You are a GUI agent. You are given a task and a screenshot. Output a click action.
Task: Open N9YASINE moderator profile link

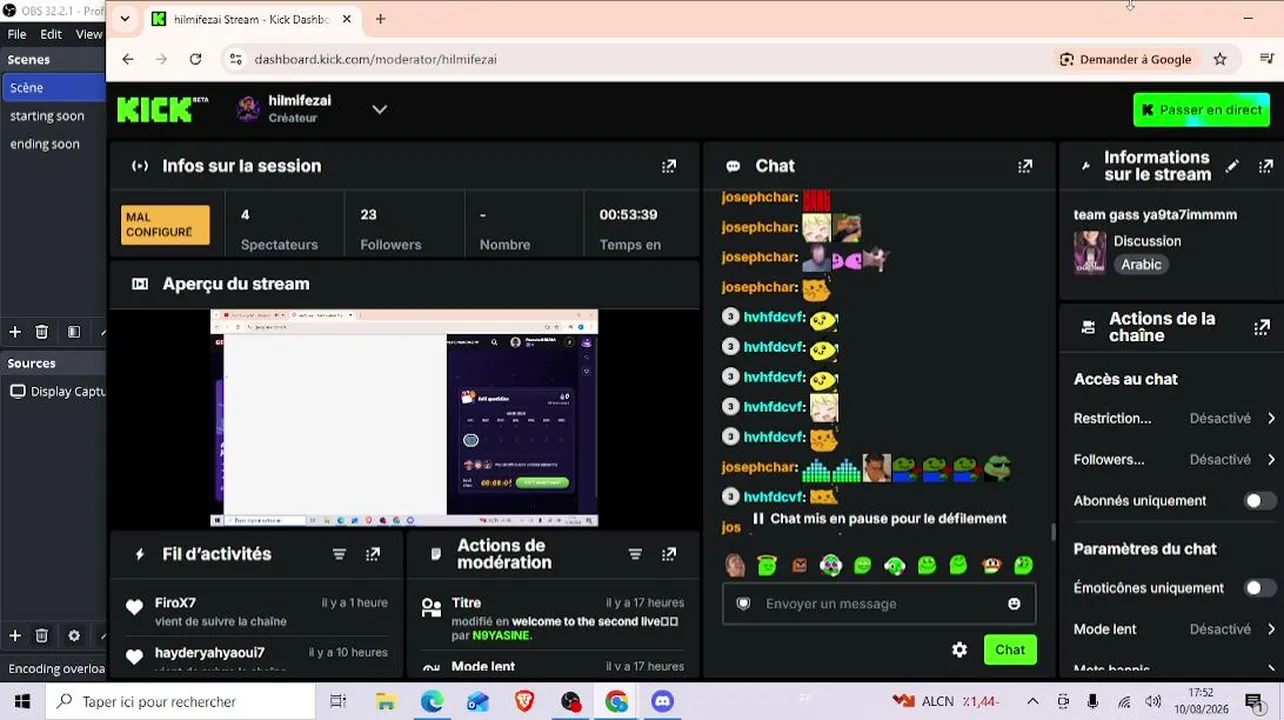[502, 635]
